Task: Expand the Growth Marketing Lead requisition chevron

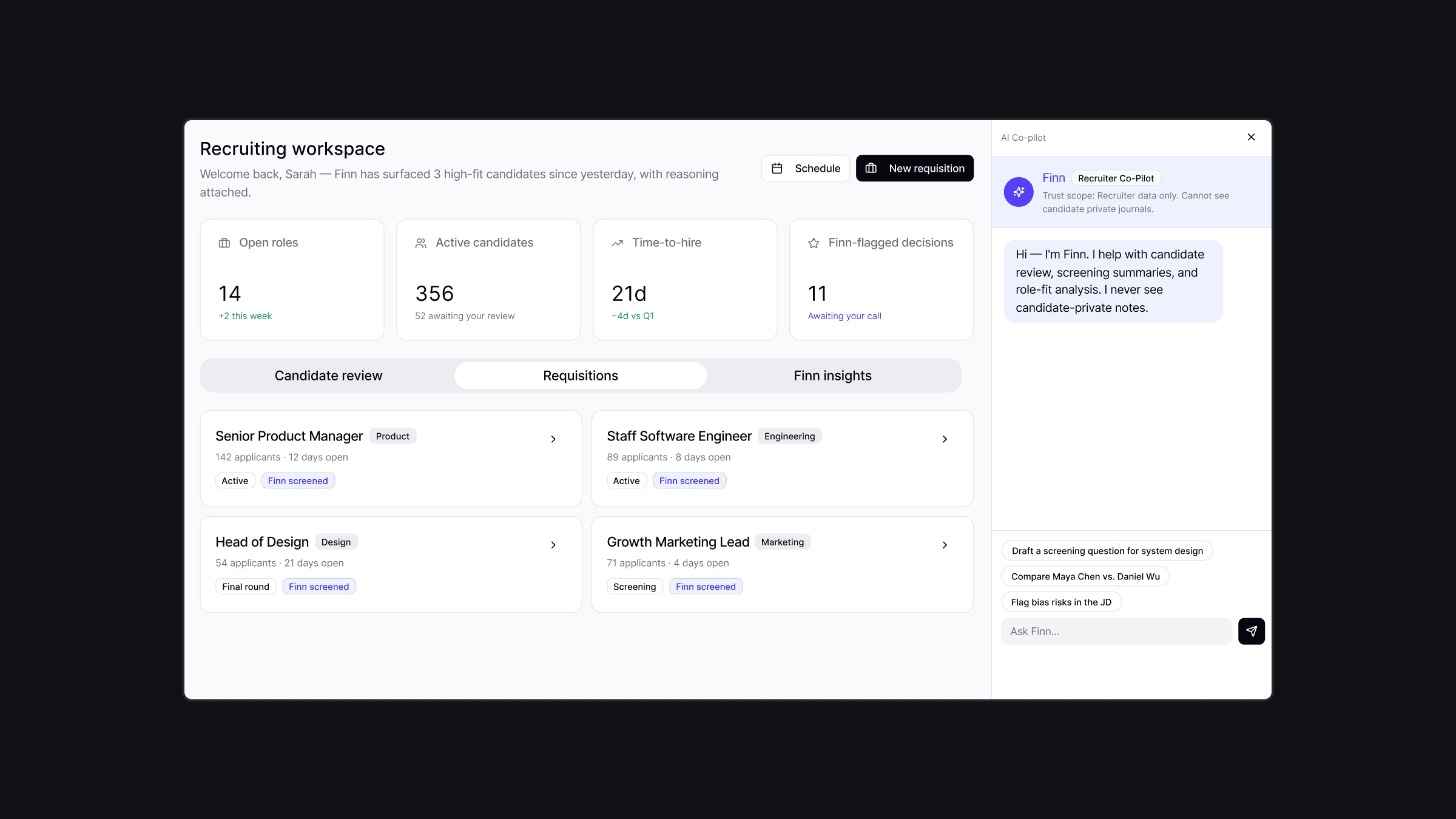Action: click(x=945, y=545)
